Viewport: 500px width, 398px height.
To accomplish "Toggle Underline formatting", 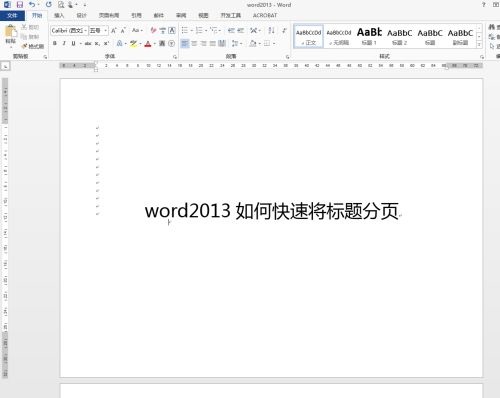I will 73,43.
